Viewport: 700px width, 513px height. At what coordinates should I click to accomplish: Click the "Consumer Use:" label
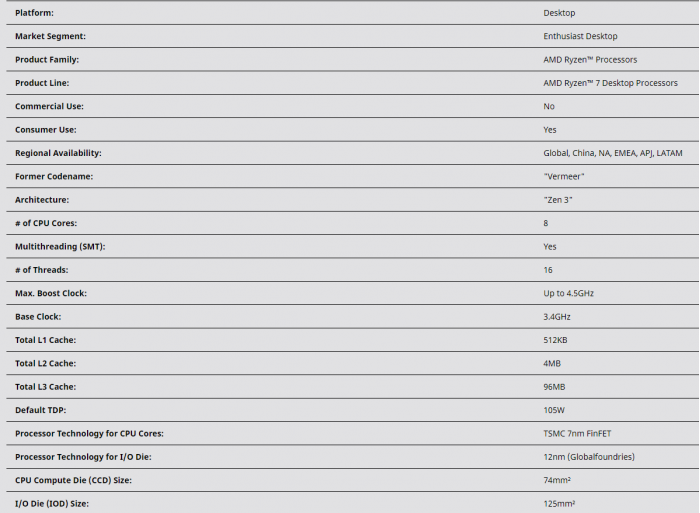click(x=45, y=130)
